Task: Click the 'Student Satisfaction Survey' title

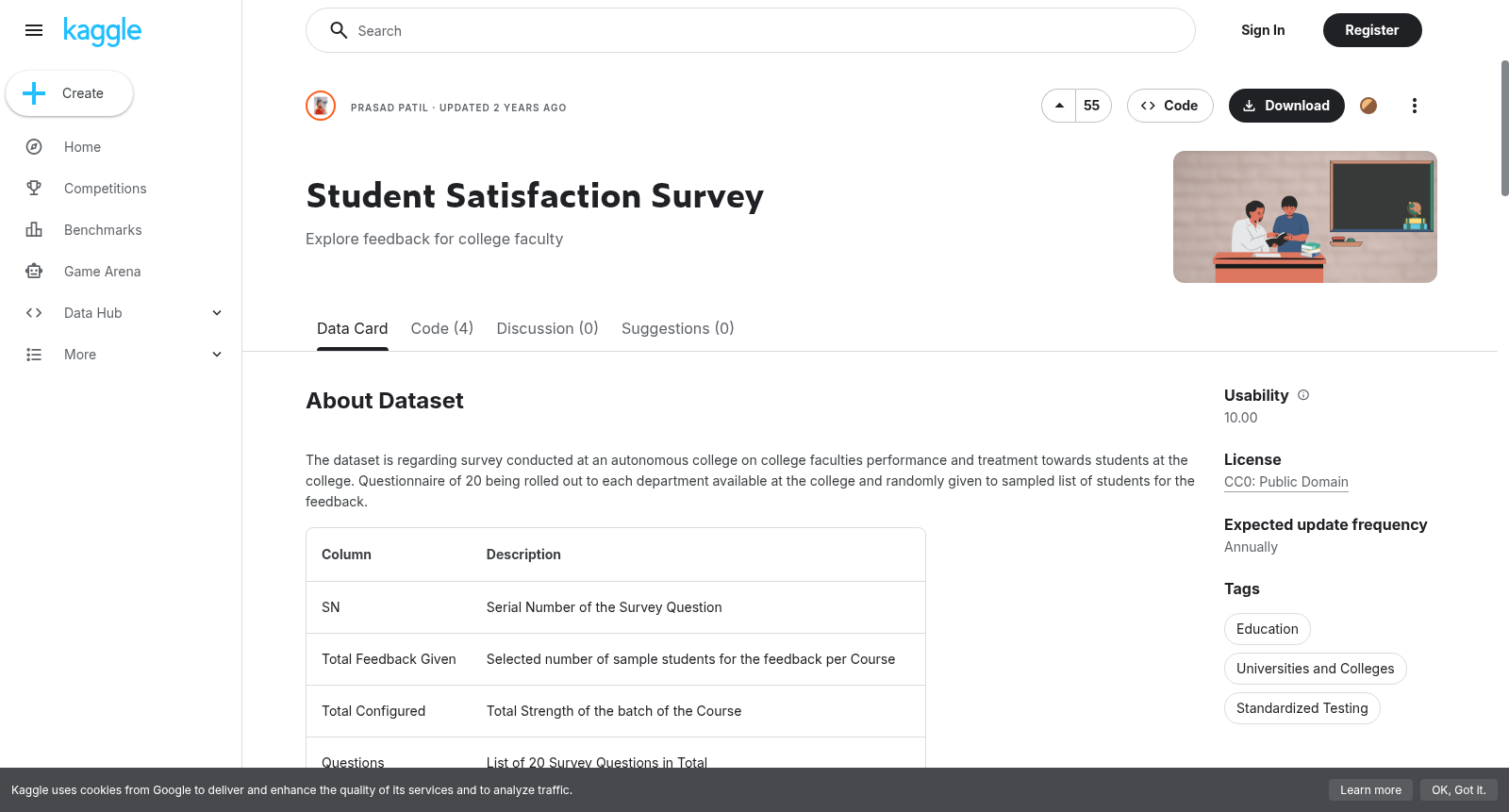Action: point(535,196)
